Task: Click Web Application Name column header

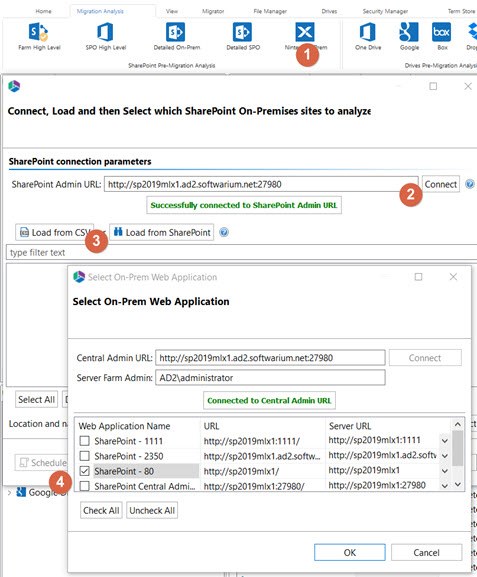Action: click(x=124, y=426)
